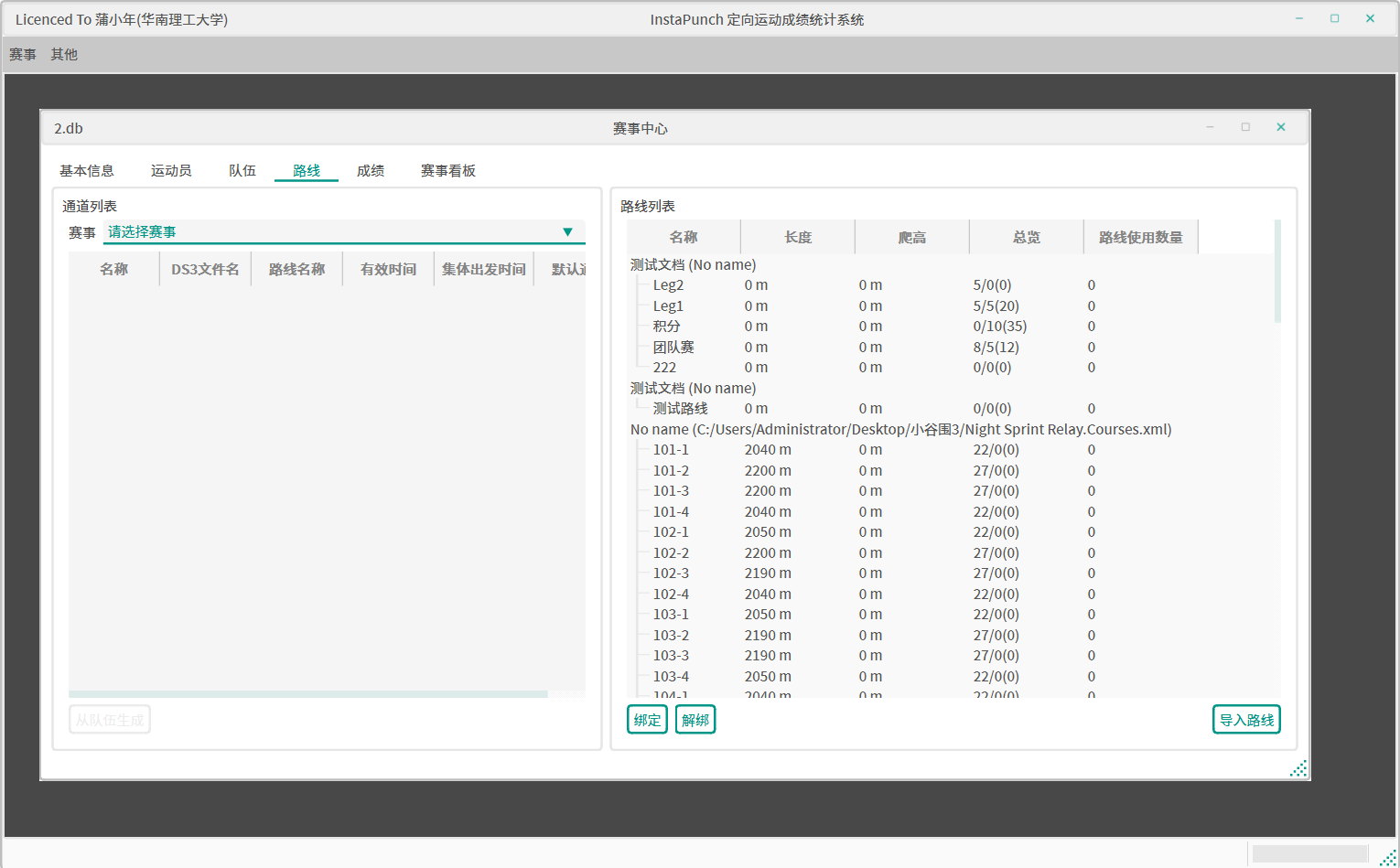Switch to the 运动员 tab
Image resolution: width=1400 pixels, height=868 pixels.
coord(171,171)
